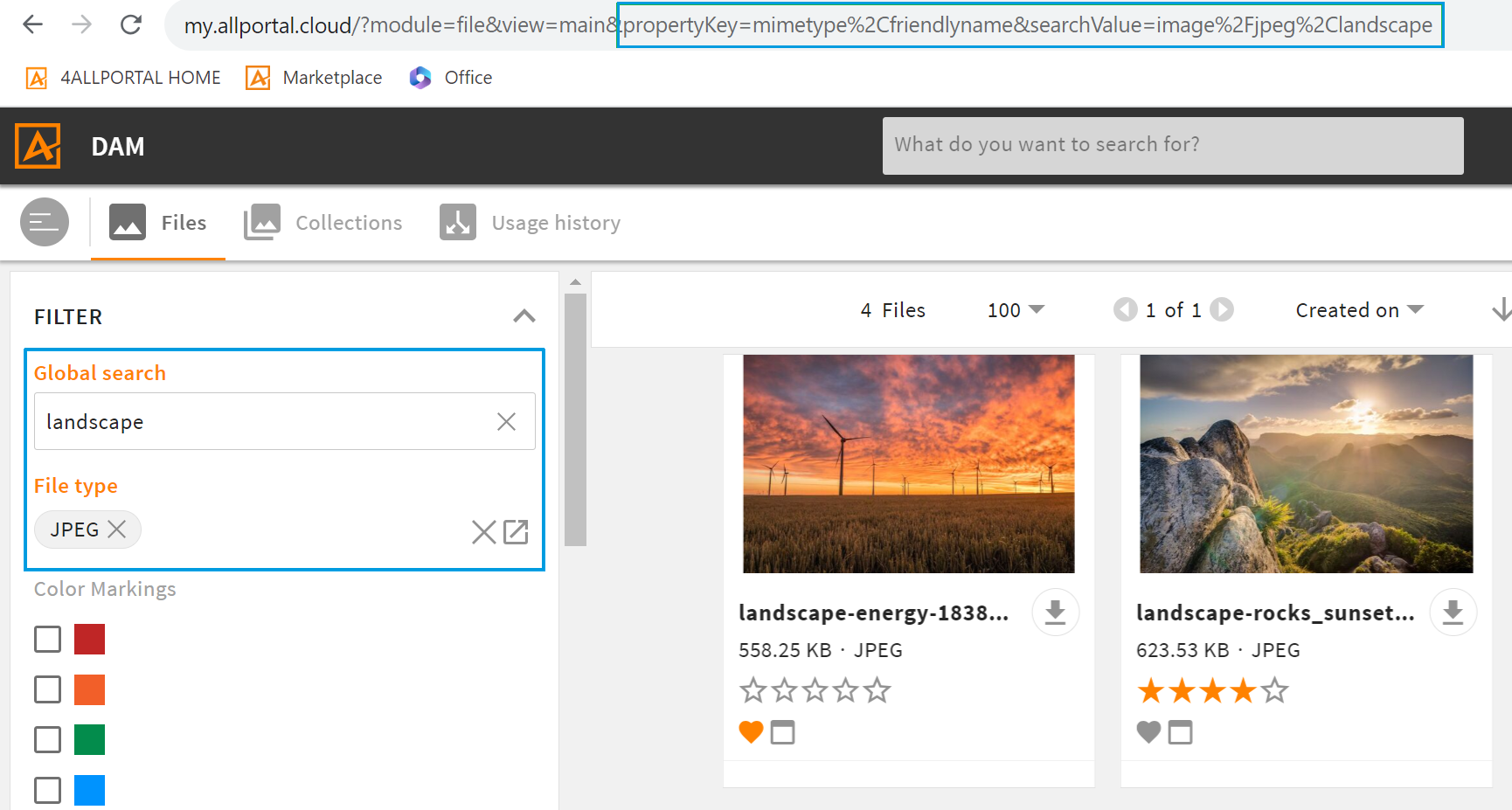Open the Marketplace bookmark
1512x810 pixels.
click(315, 78)
